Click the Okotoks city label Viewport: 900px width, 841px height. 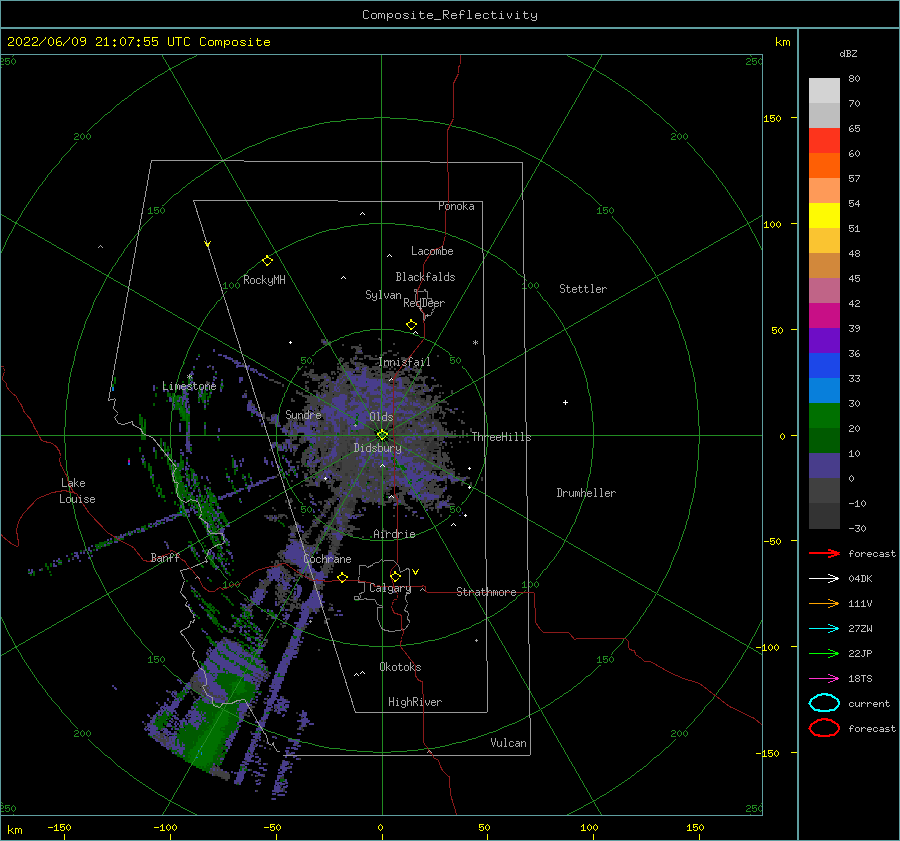click(401, 667)
